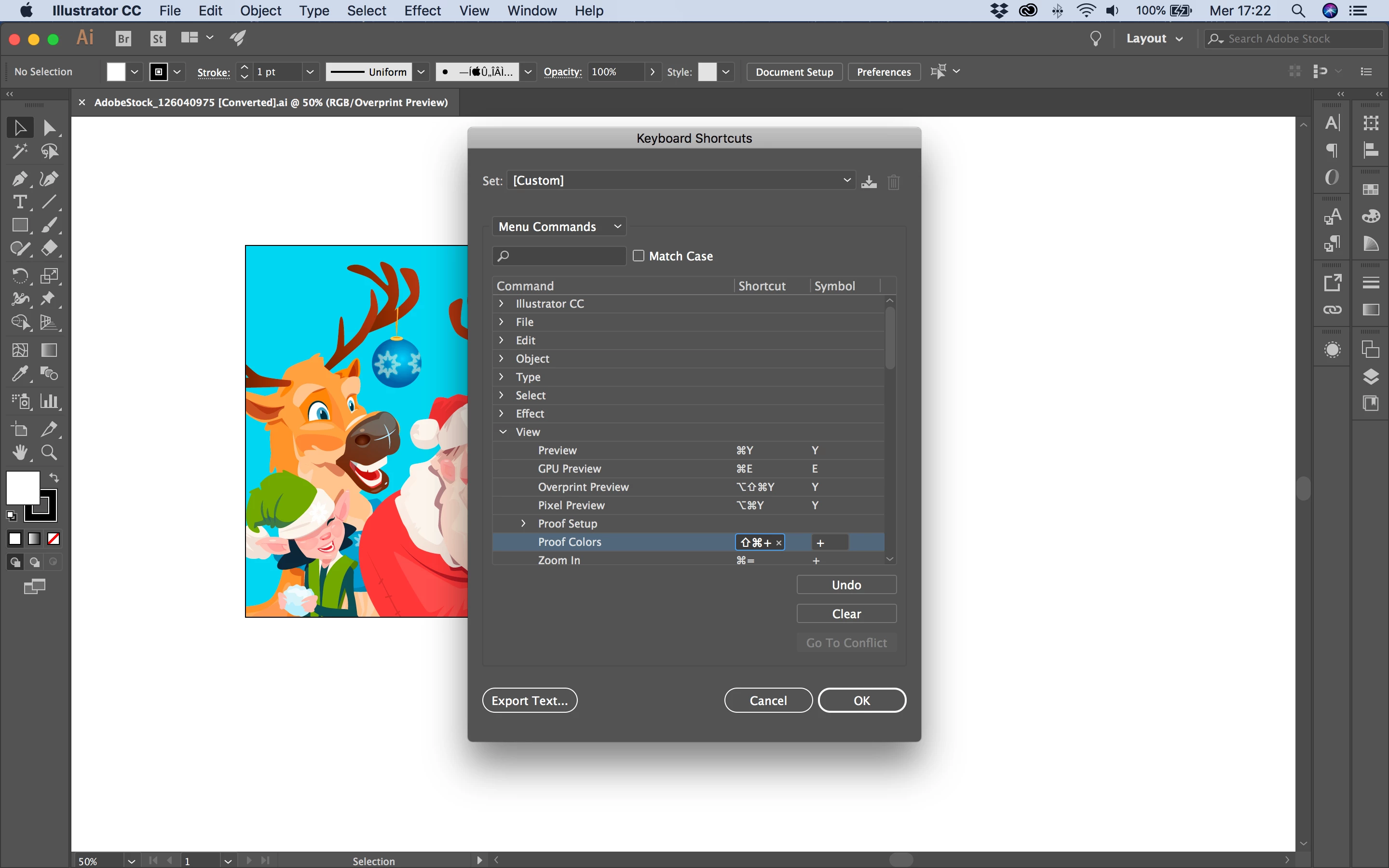
Task: Click the Export Text button
Action: [529, 700]
